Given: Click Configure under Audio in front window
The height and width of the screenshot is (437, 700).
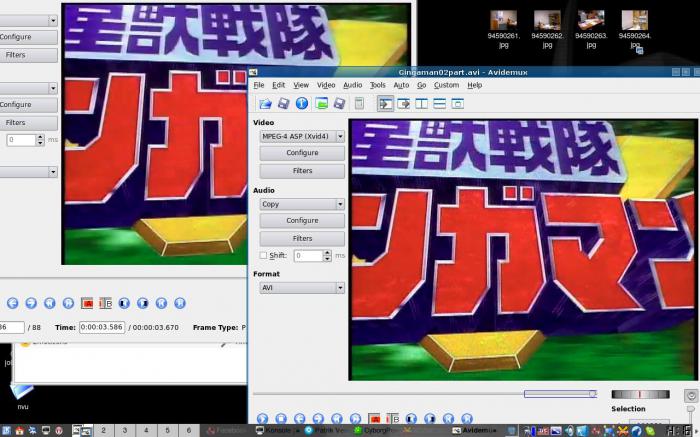Looking at the screenshot, I should (302, 221).
